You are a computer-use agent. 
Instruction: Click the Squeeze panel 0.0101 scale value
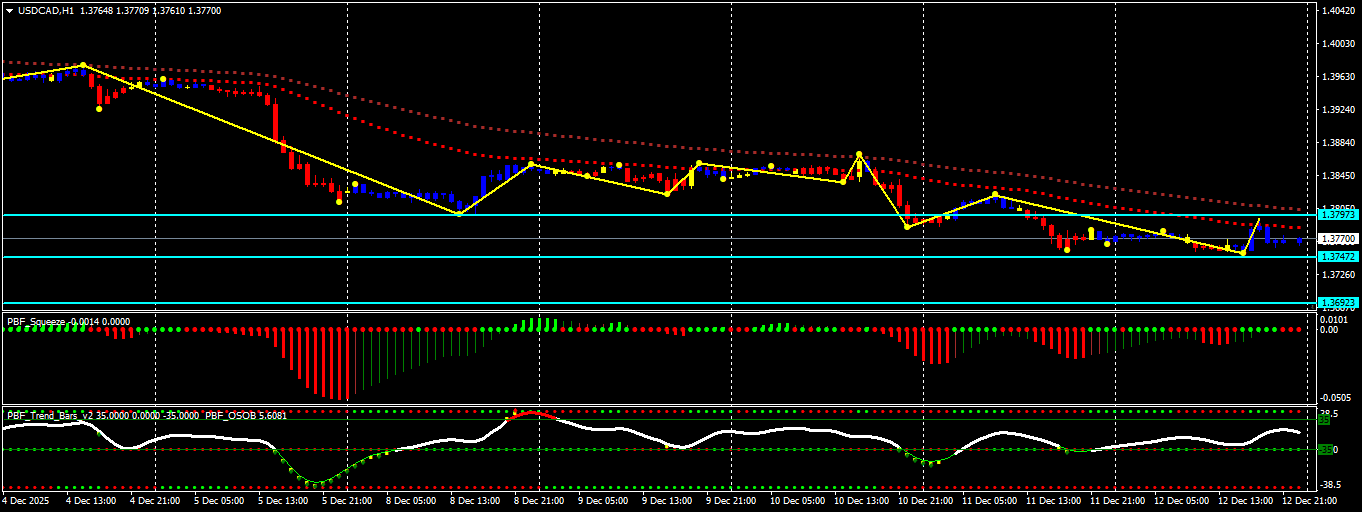pos(1334,320)
